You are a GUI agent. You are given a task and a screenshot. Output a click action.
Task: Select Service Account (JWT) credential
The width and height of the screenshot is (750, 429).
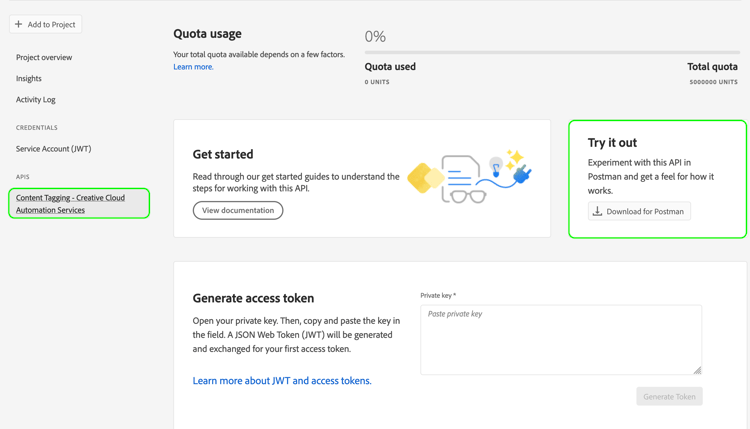[x=53, y=148]
